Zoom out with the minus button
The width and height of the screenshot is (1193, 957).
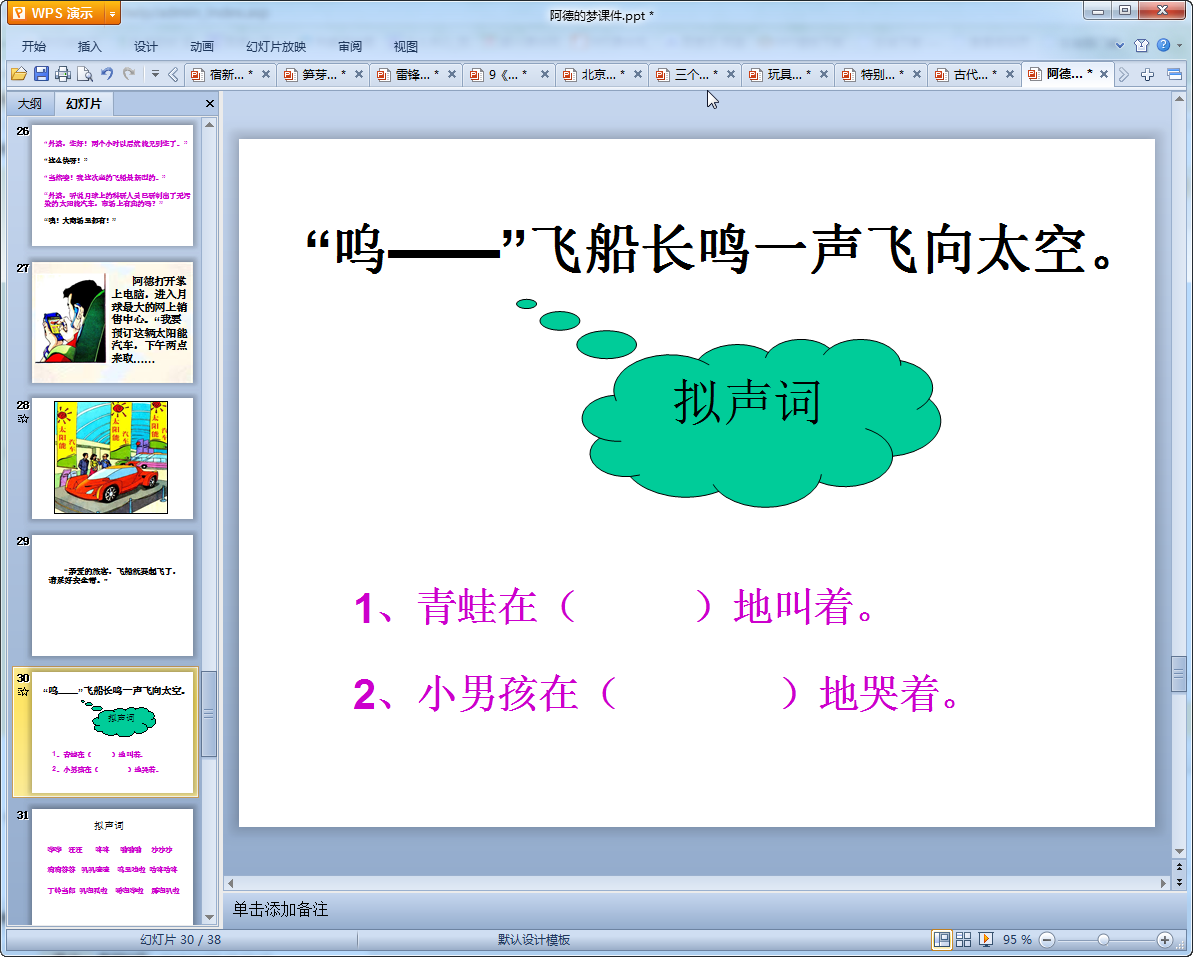click(x=1047, y=940)
